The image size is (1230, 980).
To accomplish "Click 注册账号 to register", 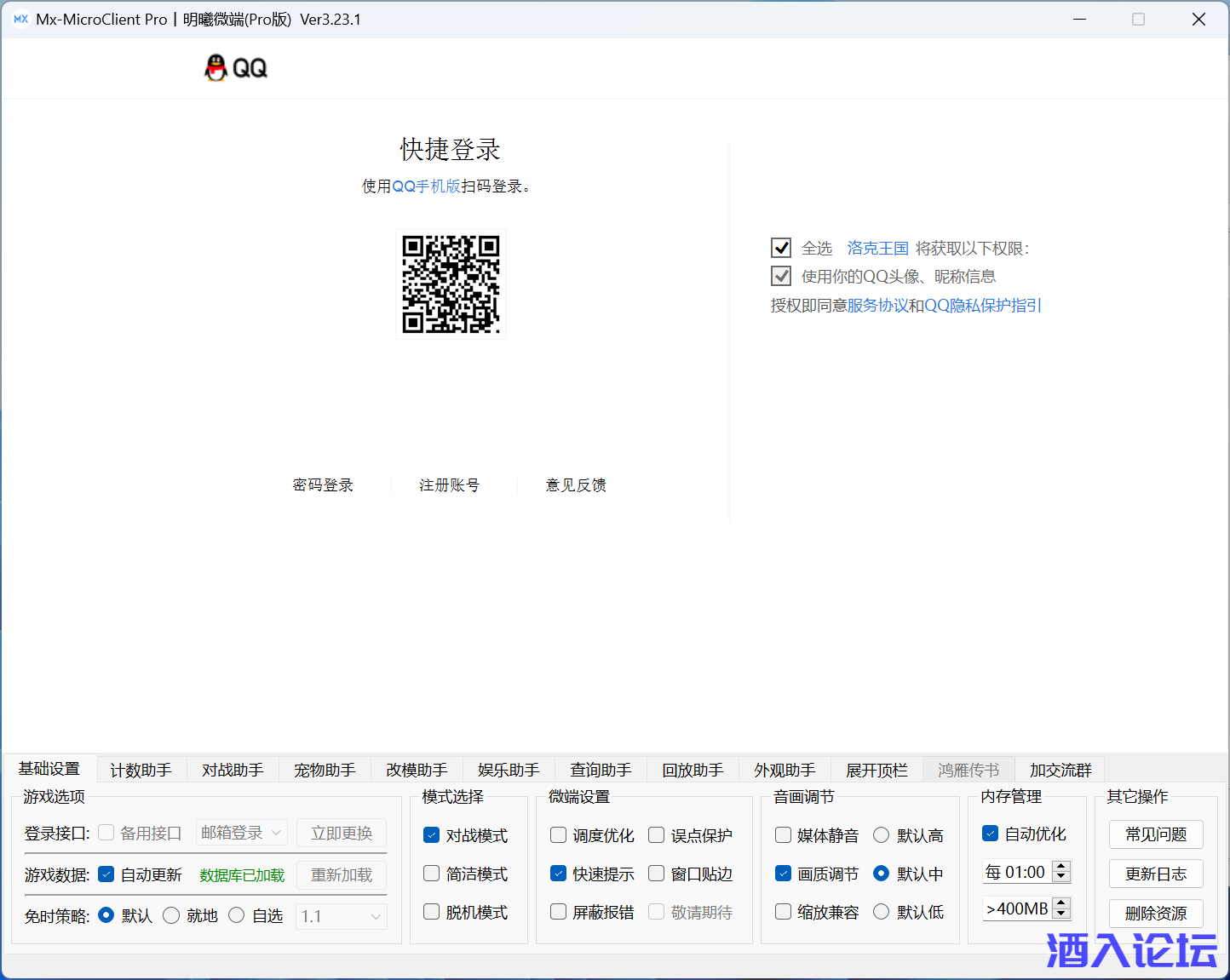I will (449, 484).
